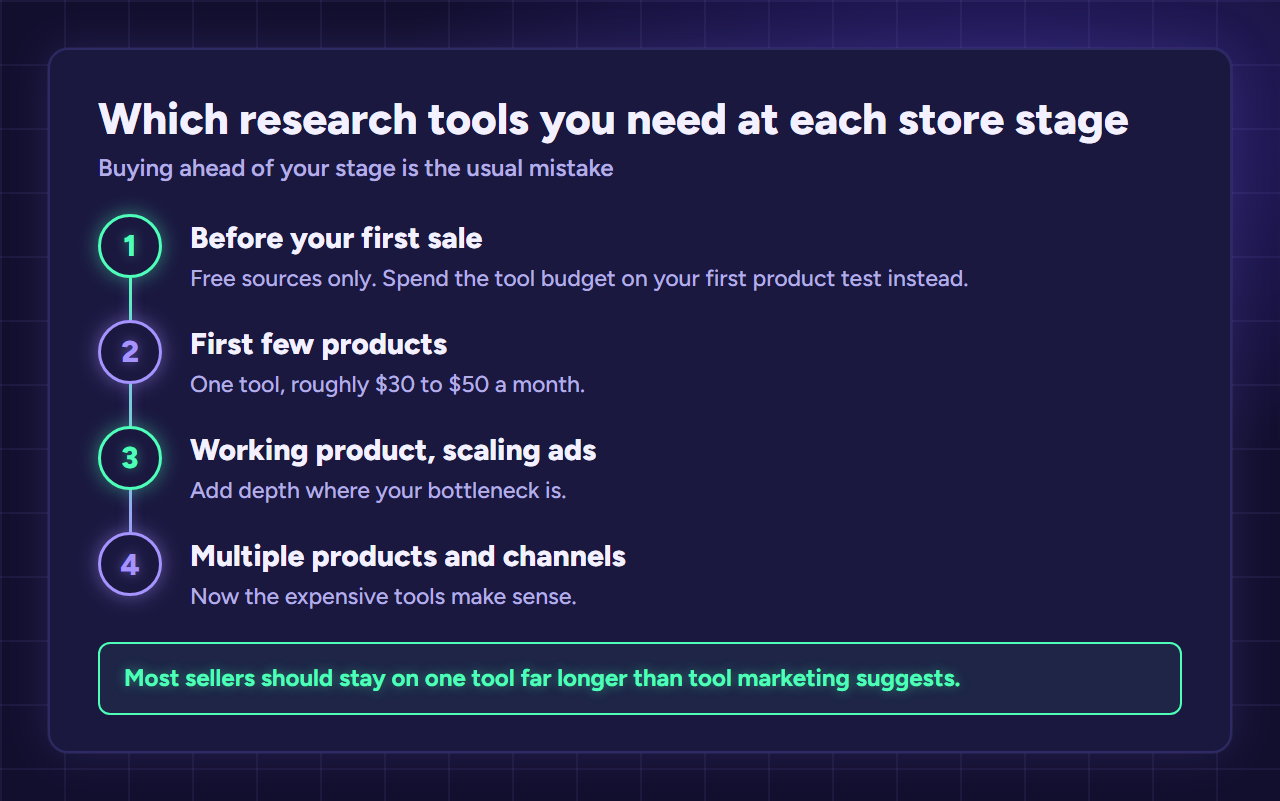Click text 'One tool, roughly $30 to $50'
The height and width of the screenshot is (801, 1280).
click(340, 384)
